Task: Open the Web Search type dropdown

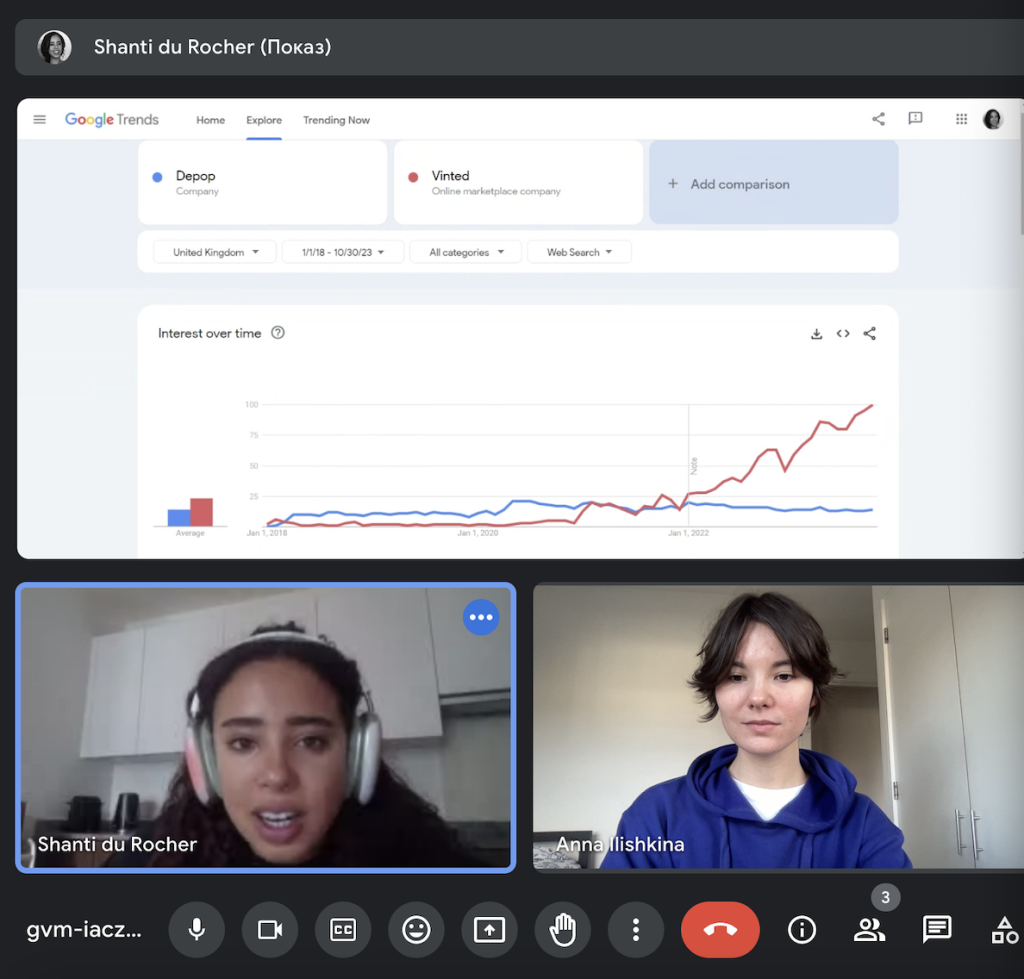Action: pos(579,252)
